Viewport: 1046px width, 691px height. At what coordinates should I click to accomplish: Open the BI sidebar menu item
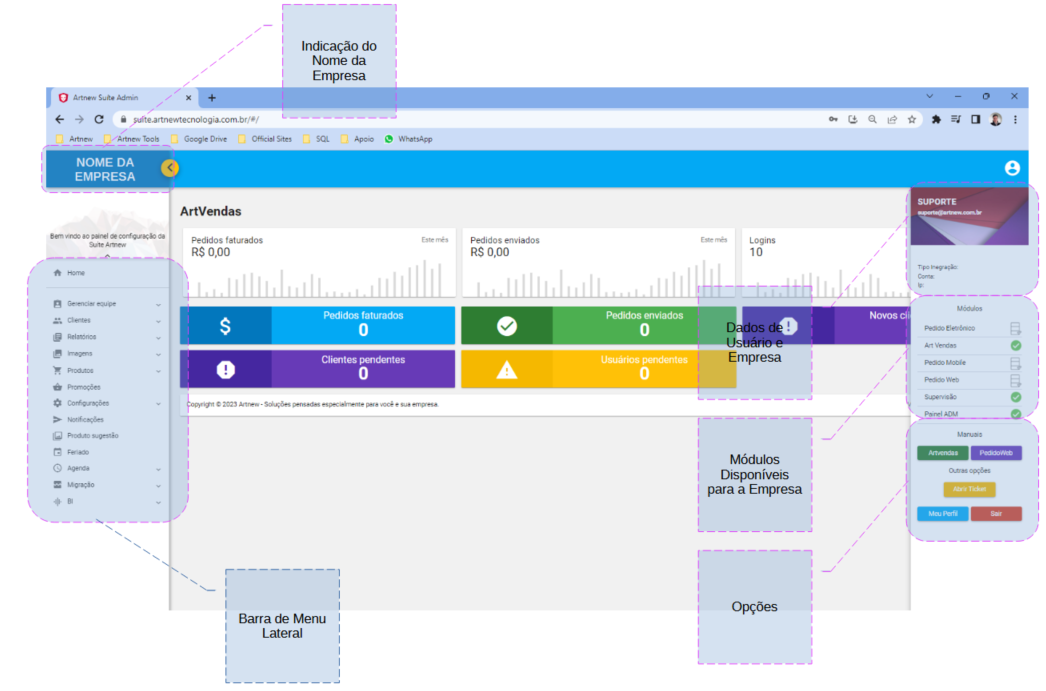[107, 502]
